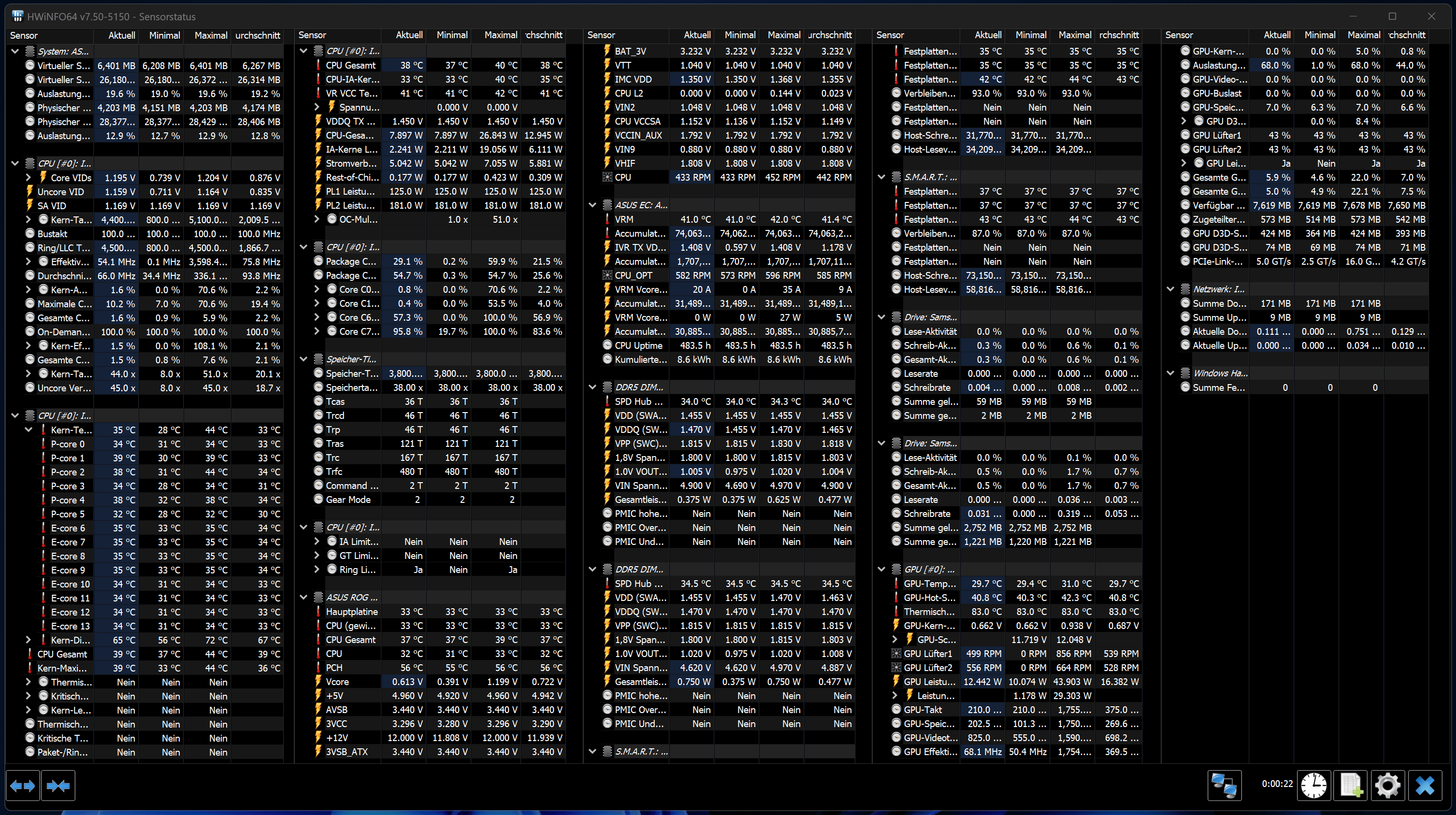Click the clock icon beside Bustakt

coord(30,233)
